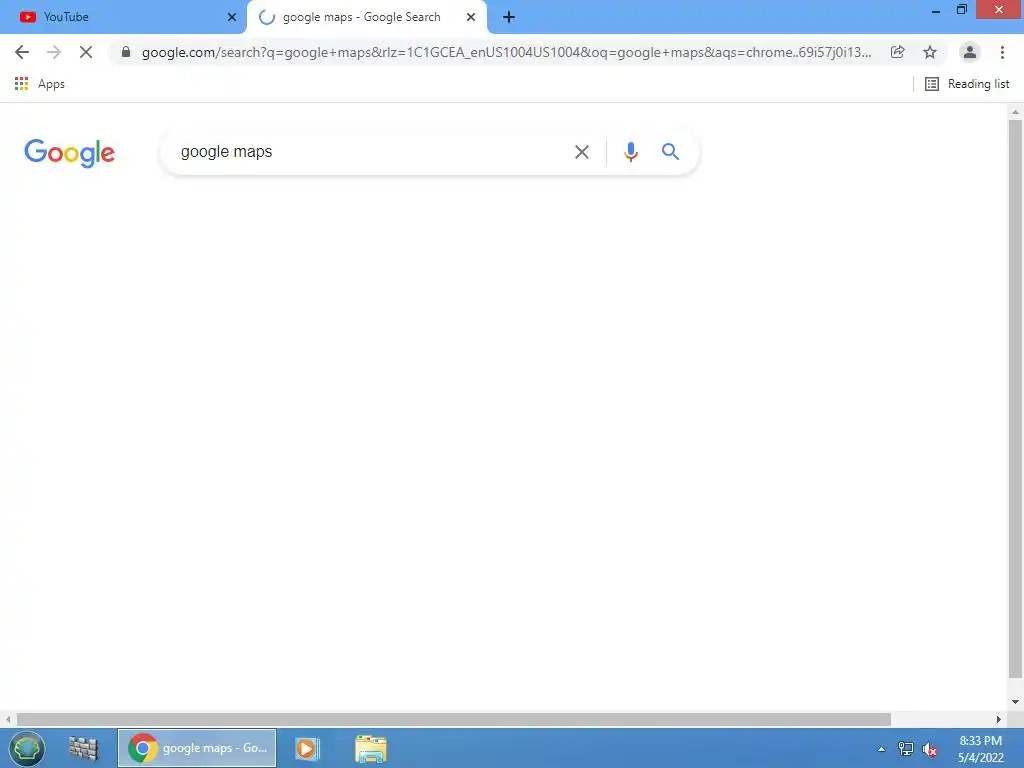Close the google maps search tab
The height and width of the screenshot is (768, 1024).
coord(471,17)
